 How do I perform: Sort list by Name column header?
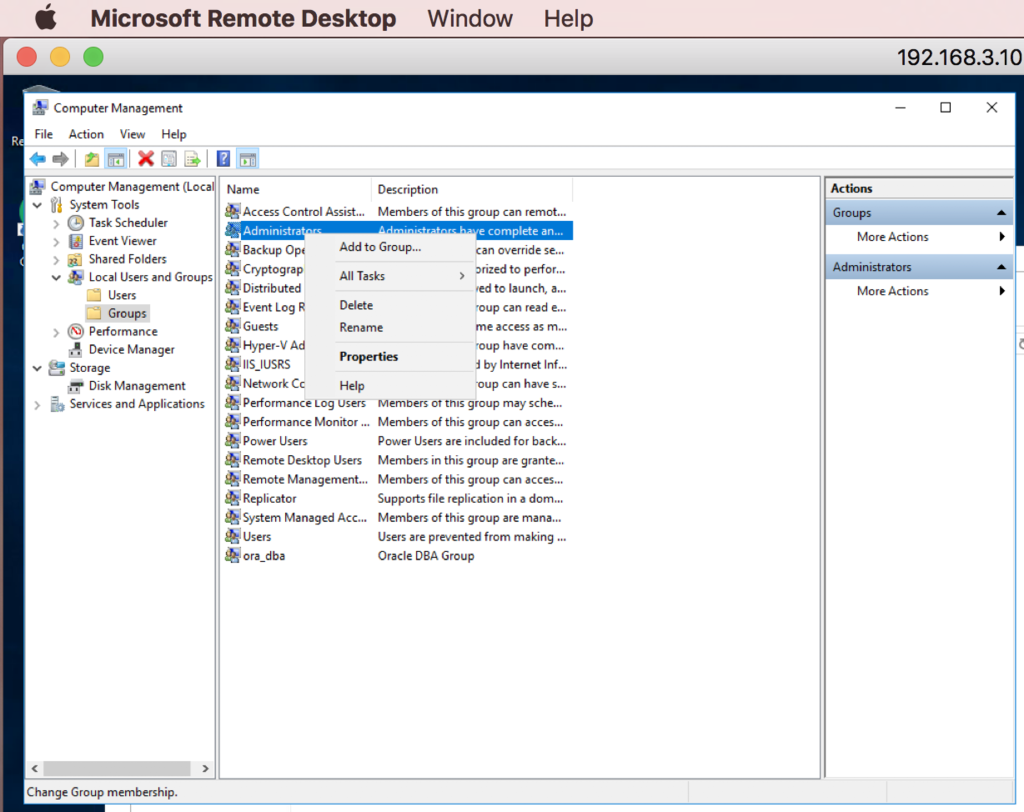pyautogui.click(x=296, y=189)
